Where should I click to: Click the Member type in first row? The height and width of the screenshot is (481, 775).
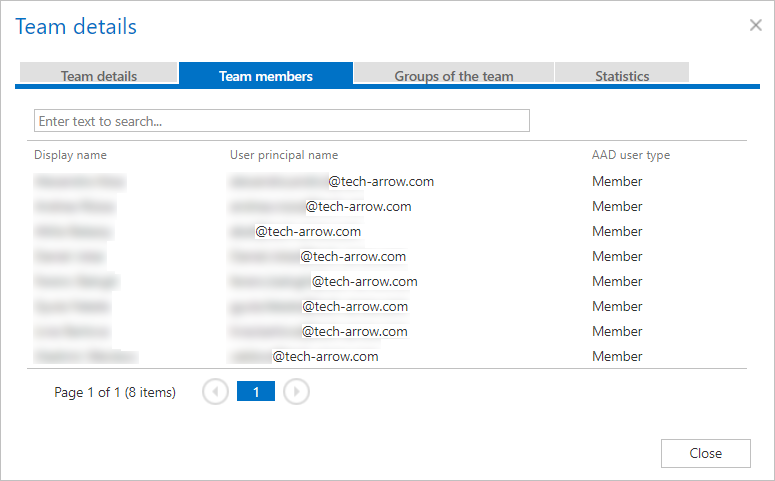pyautogui.click(x=617, y=182)
